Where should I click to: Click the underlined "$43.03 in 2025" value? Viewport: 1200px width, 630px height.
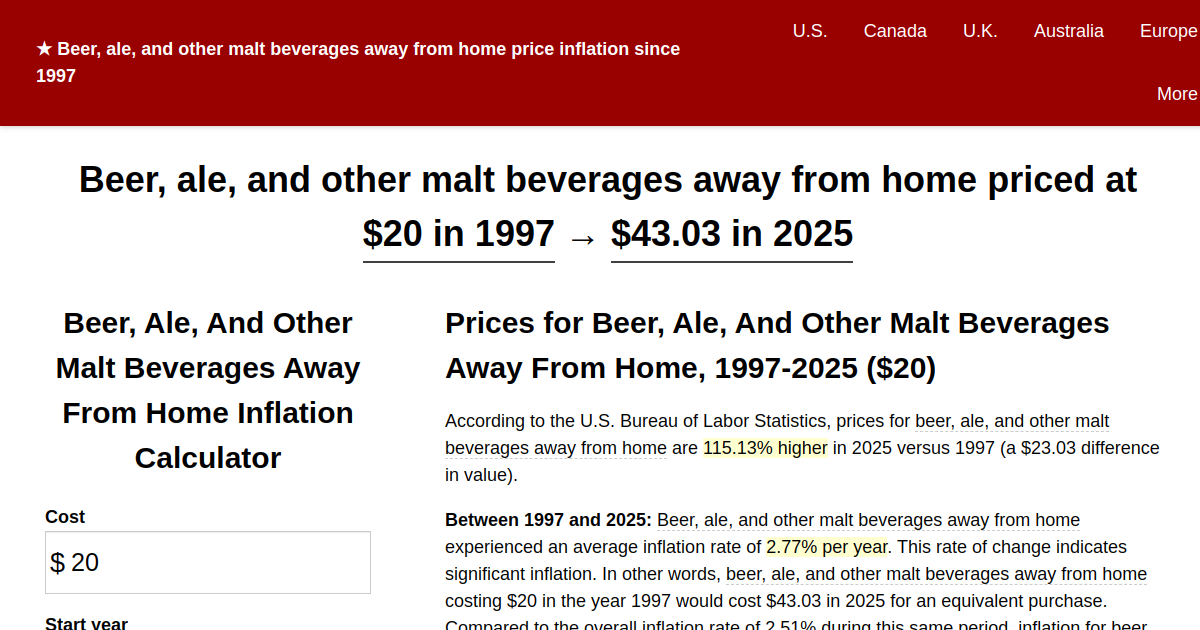click(x=731, y=233)
